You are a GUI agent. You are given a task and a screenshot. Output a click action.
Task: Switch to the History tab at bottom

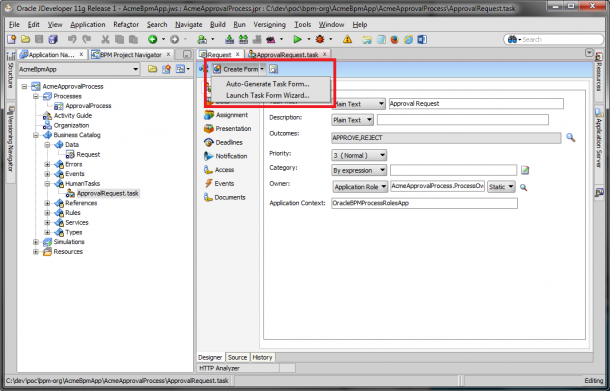click(x=262, y=357)
